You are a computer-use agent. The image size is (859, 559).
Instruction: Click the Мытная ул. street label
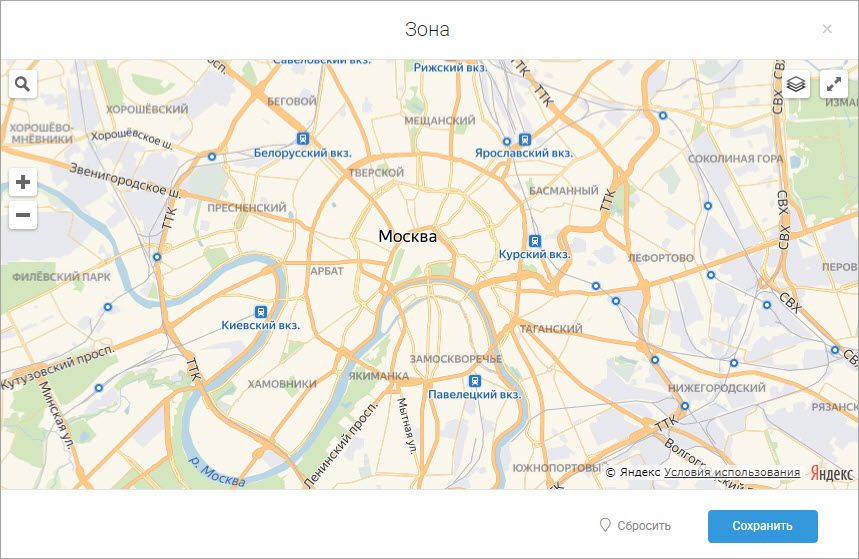coord(406,425)
